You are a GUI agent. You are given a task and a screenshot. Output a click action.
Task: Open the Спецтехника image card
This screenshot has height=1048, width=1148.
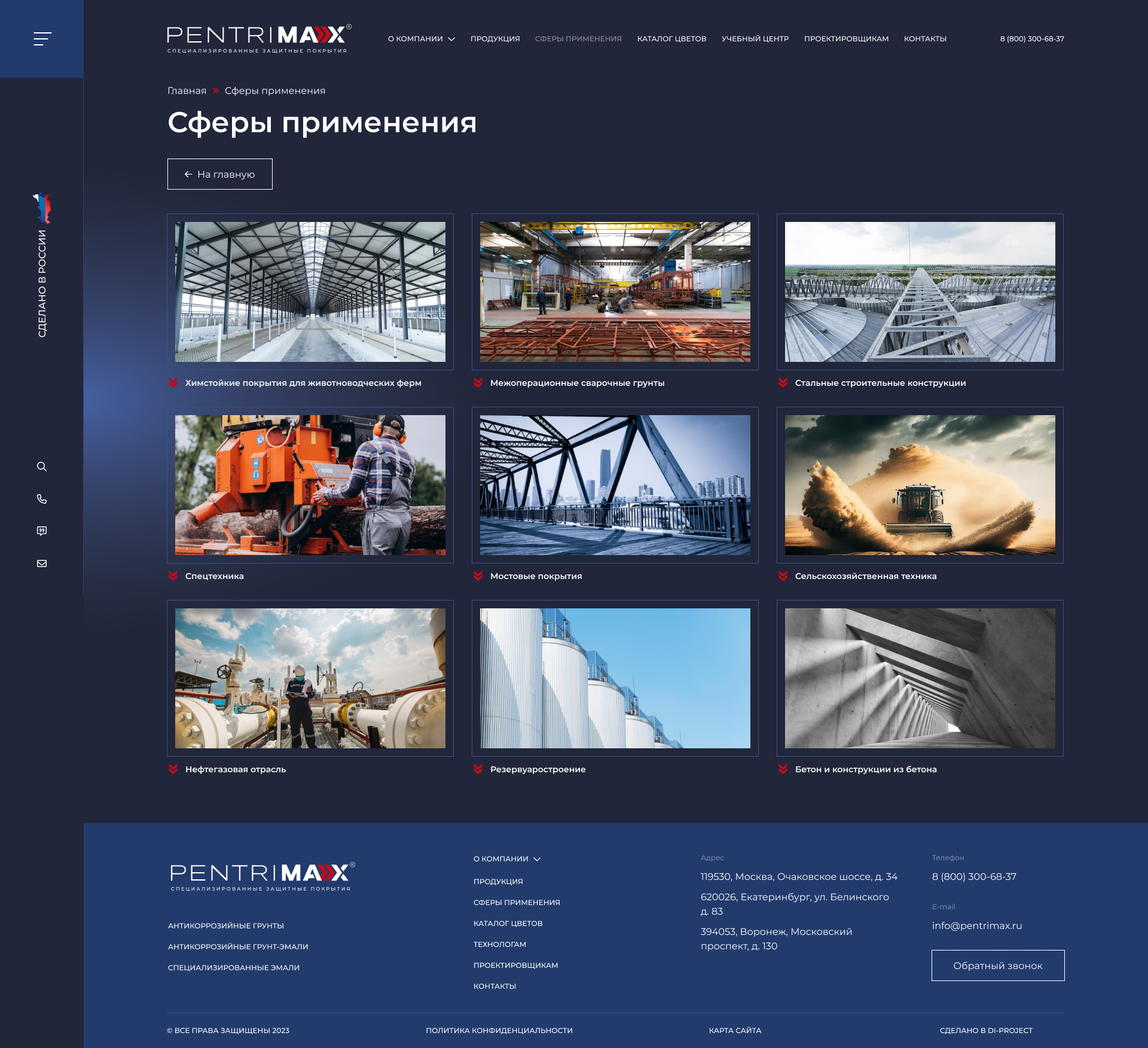click(x=310, y=485)
